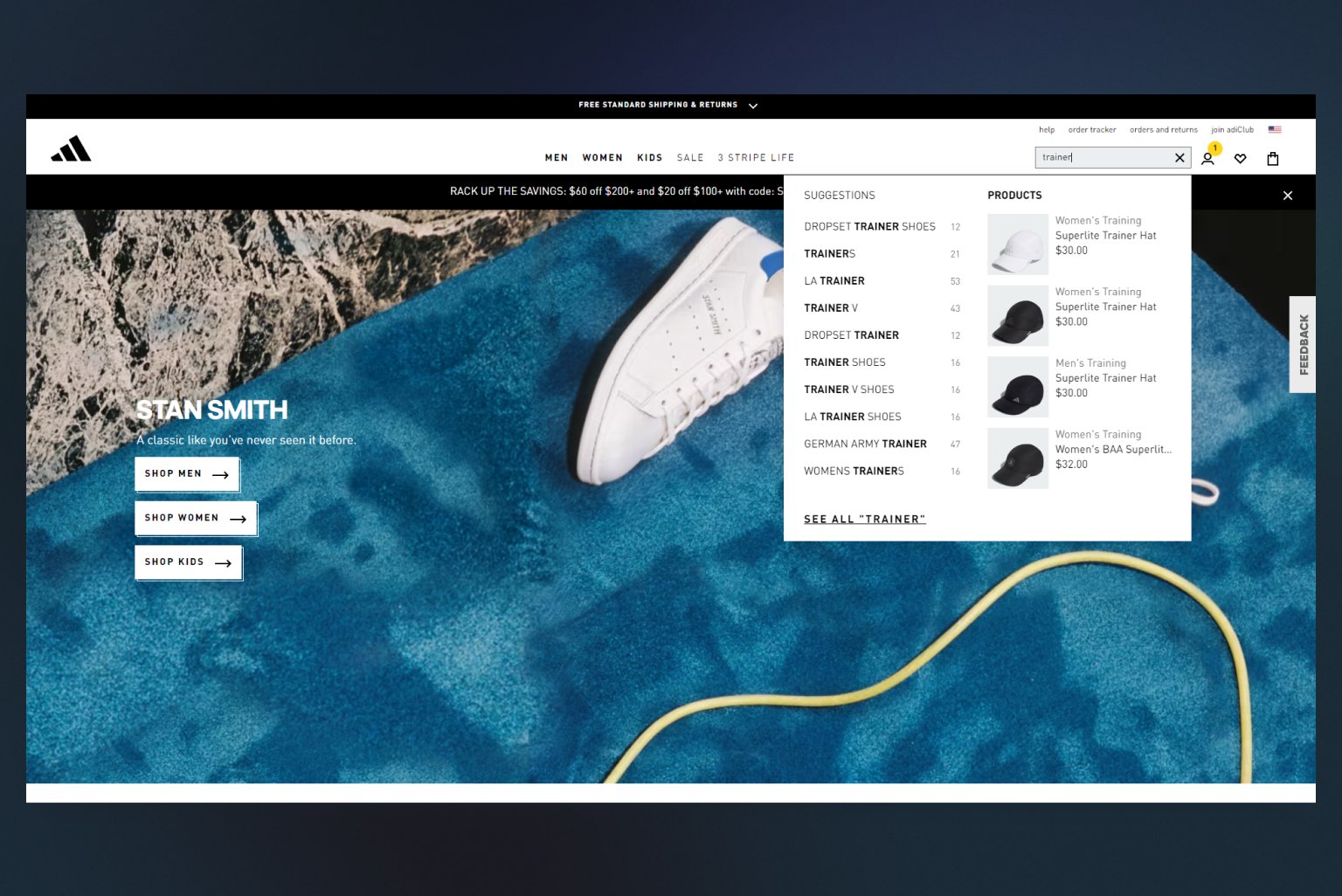Screen dimensions: 1342x896
Task: Click the STAN SMITH headline
Action: tap(211, 410)
